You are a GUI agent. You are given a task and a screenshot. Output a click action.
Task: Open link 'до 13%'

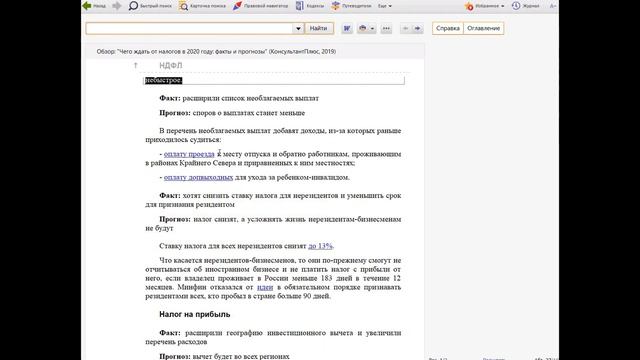coord(320,246)
